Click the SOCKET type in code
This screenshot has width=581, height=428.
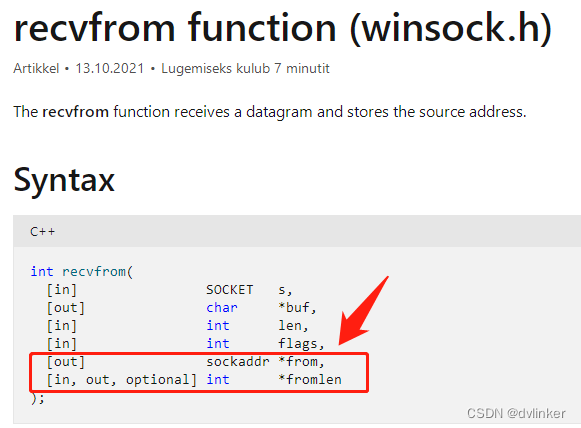pyautogui.click(x=230, y=290)
